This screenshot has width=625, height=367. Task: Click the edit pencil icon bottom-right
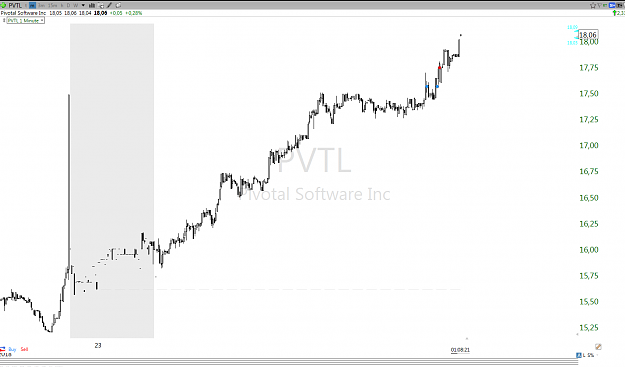tap(598, 346)
